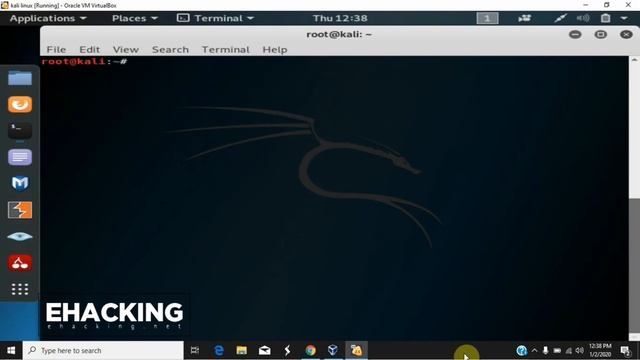Click the microphone tray icon
640x360 pixels.
click(545, 351)
